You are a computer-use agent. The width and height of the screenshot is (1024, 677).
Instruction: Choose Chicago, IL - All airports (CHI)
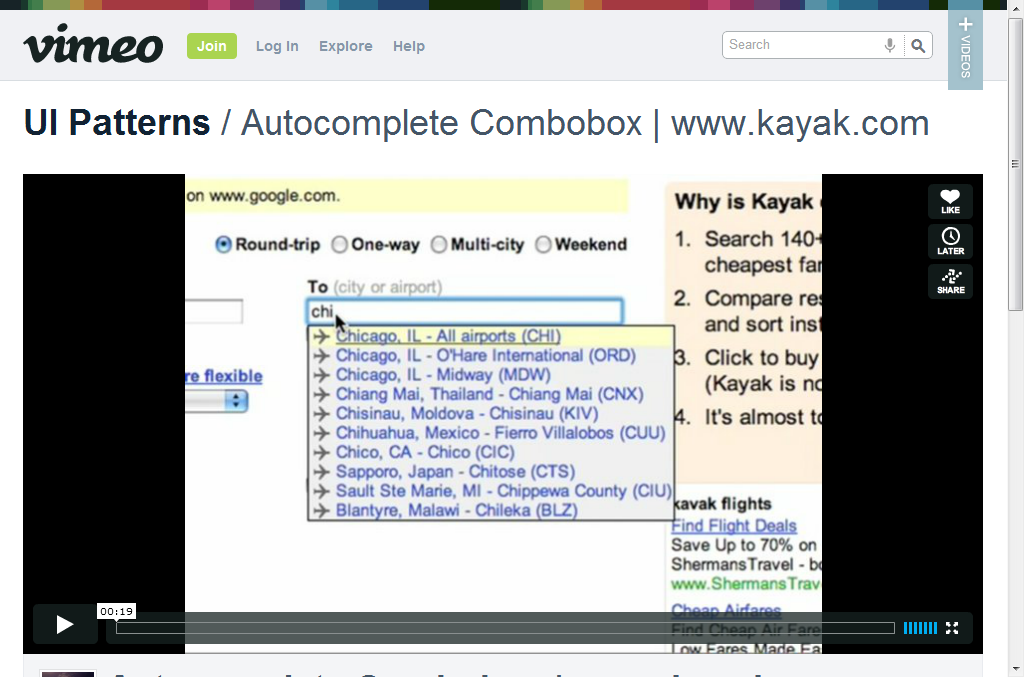point(490,336)
